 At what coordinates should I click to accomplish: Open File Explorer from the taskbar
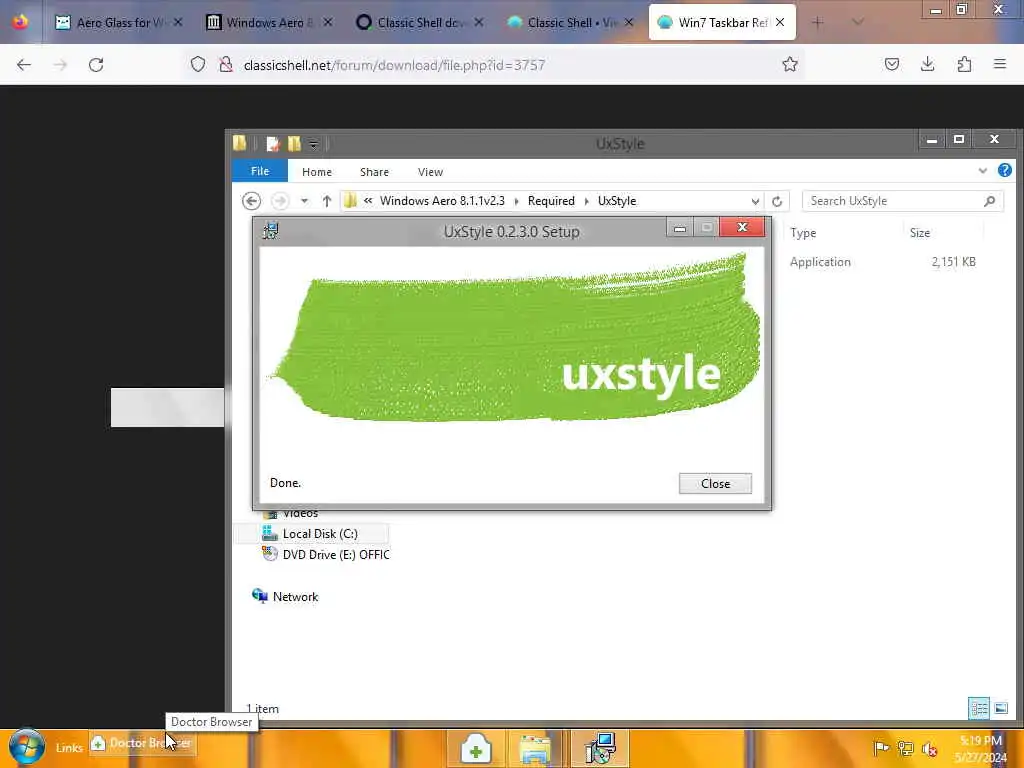[x=535, y=748]
